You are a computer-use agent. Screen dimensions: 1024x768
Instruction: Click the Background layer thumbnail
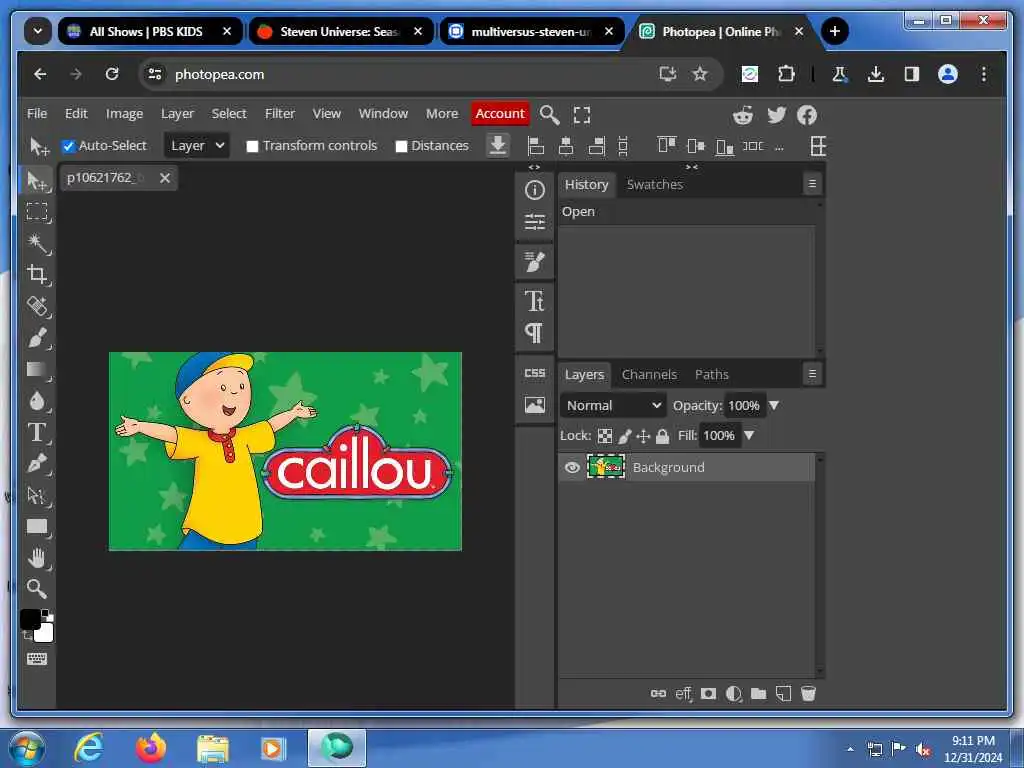pyautogui.click(x=606, y=467)
